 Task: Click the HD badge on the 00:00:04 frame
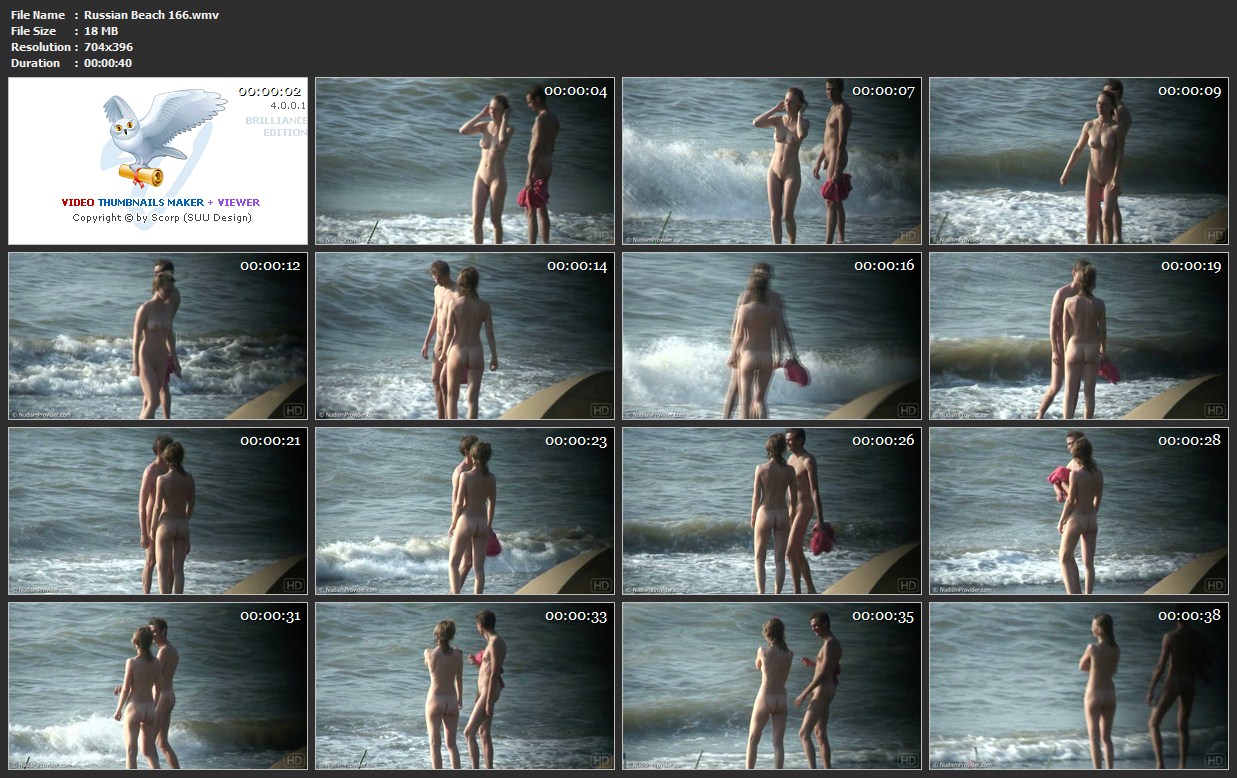(x=601, y=236)
